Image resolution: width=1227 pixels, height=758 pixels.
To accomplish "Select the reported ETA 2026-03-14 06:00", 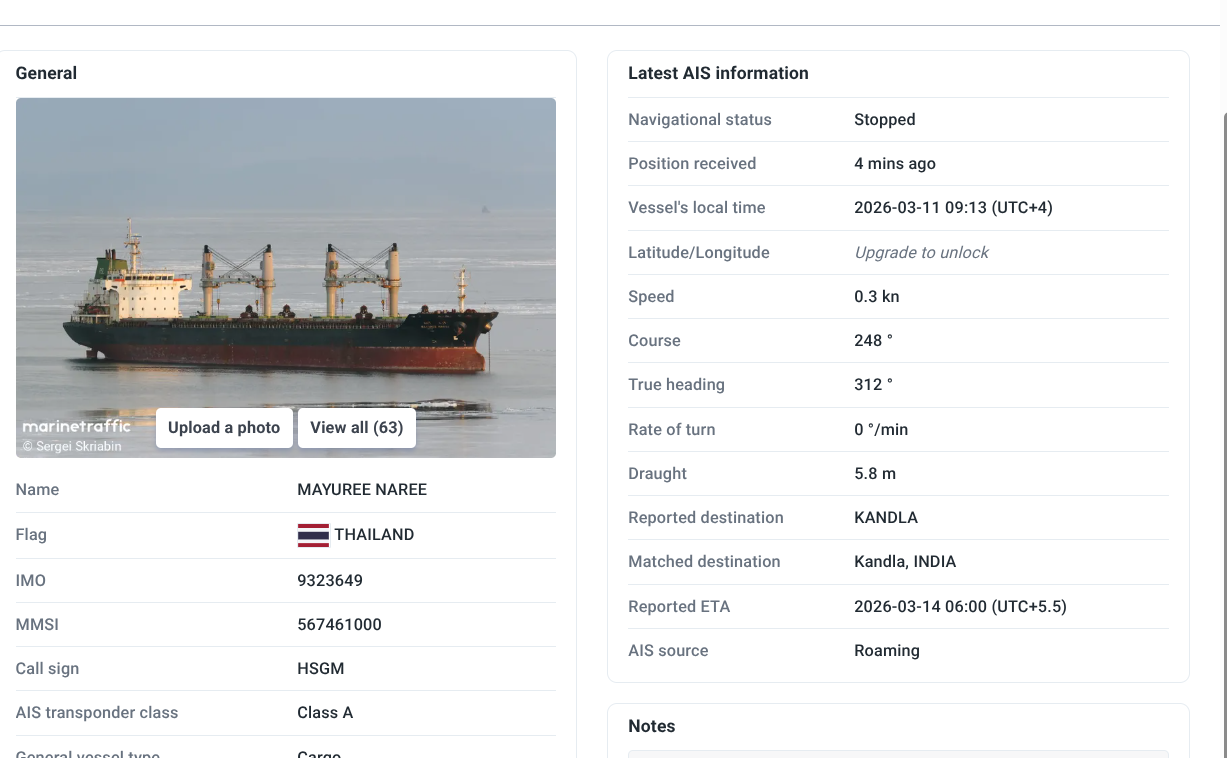I will 960,607.
